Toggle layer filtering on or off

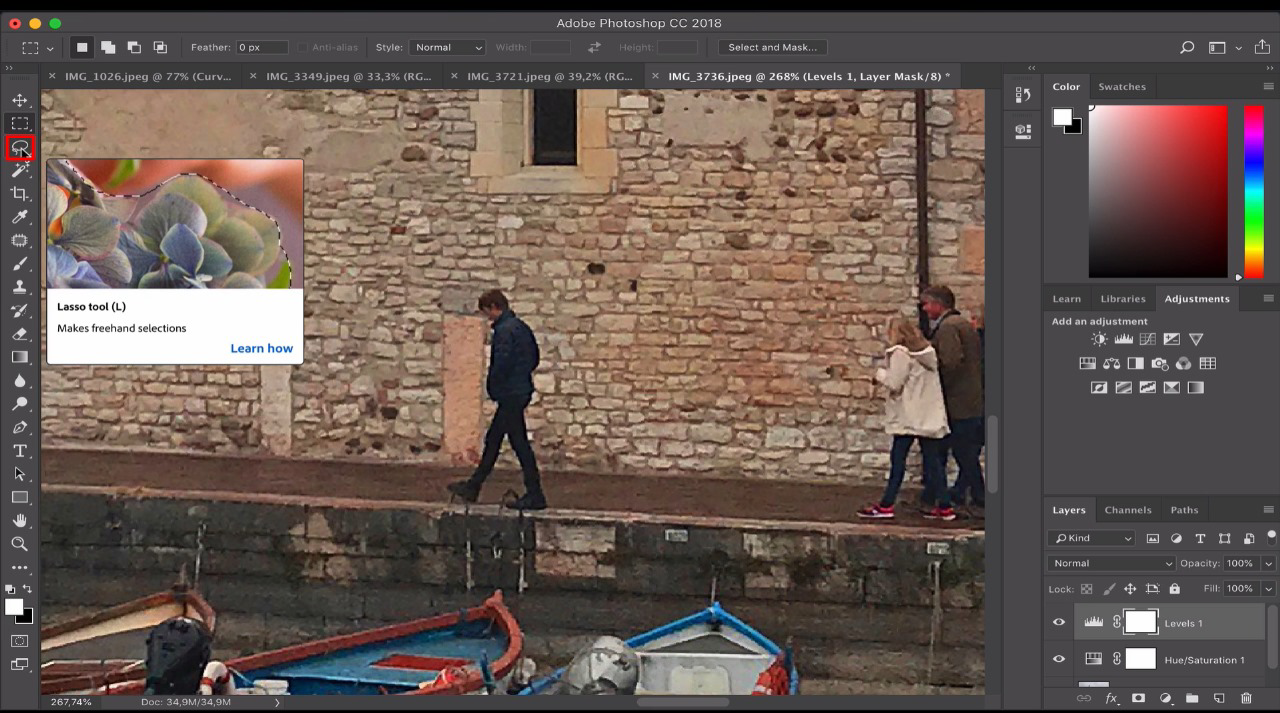[1271, 537]
